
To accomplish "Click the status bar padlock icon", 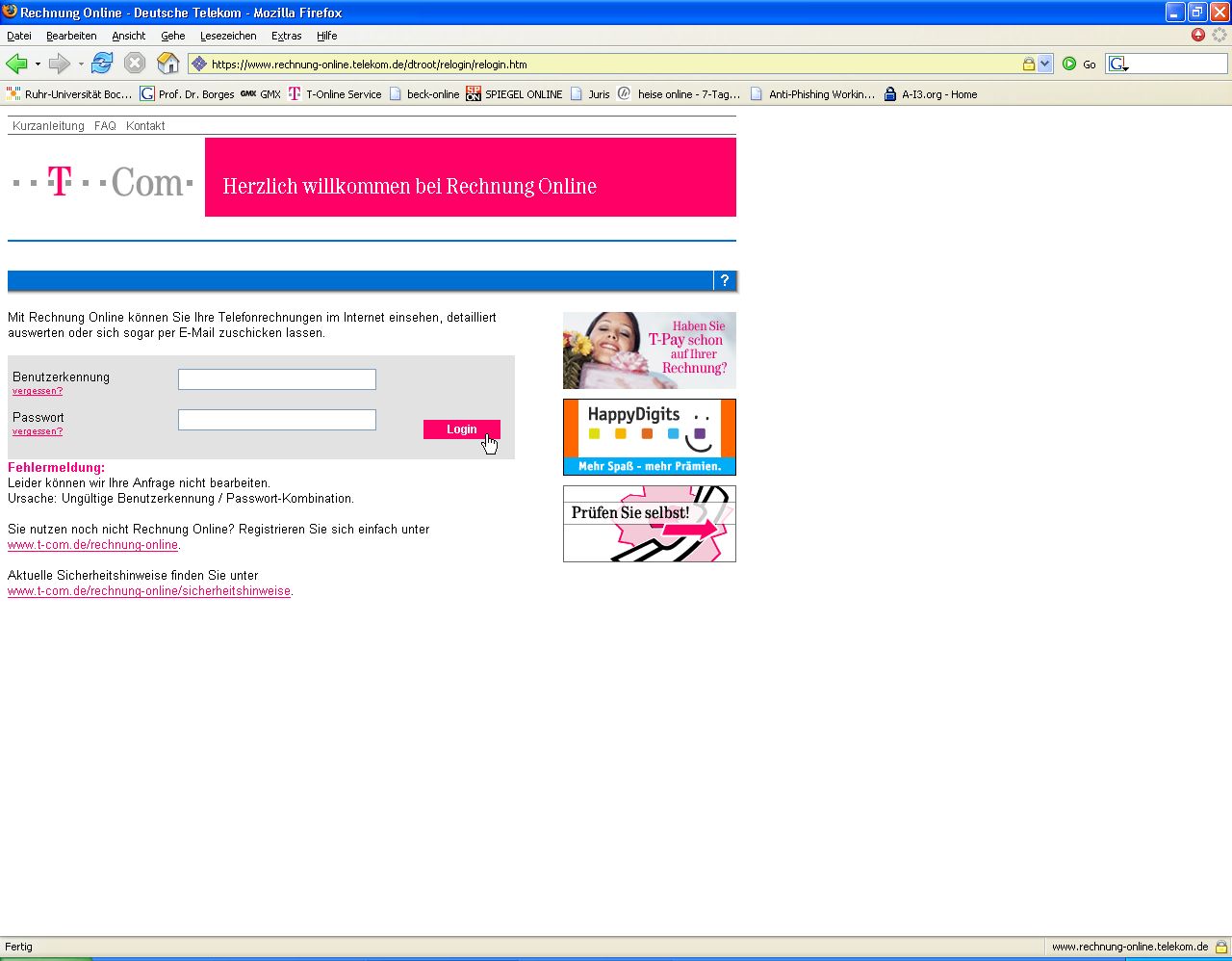I will tap(1221, 947).
